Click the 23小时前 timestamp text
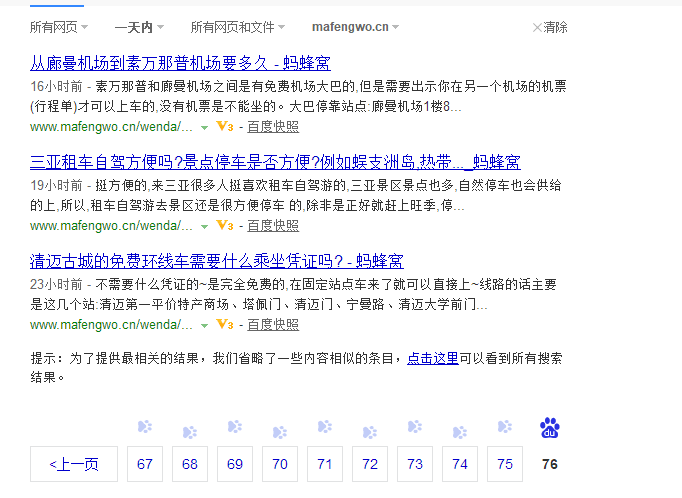Image resolution: width=682 pixels, height=498 pixels. [x=56, y=284]
